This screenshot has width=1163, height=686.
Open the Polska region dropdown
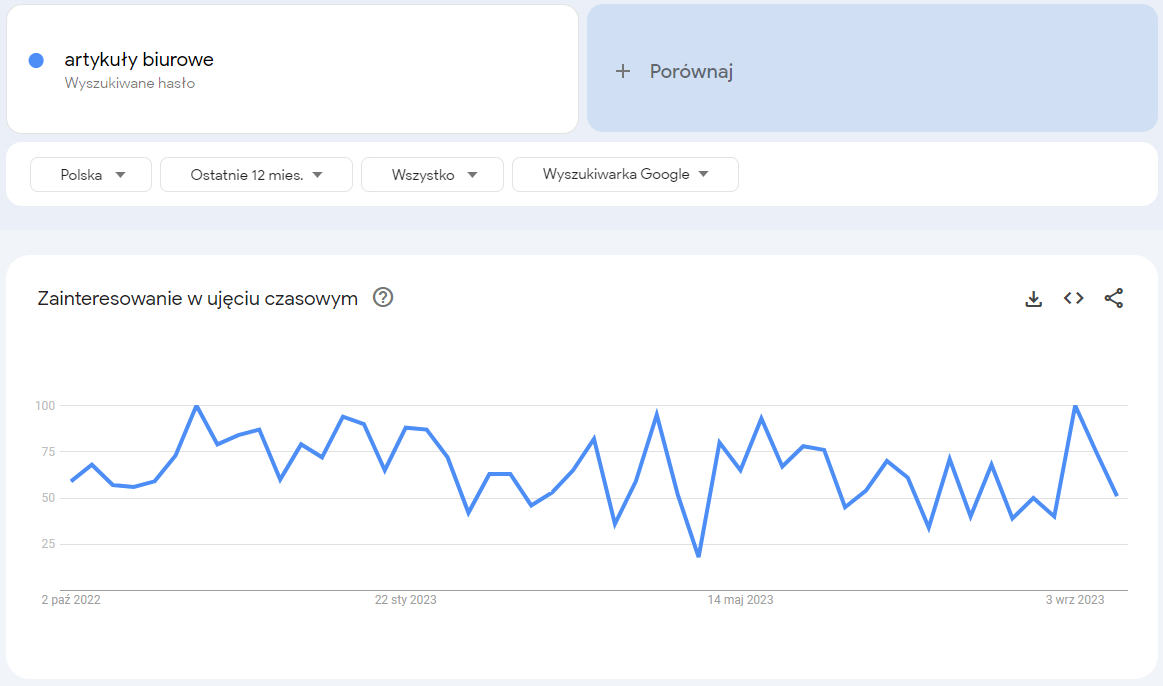click(90, 174)
